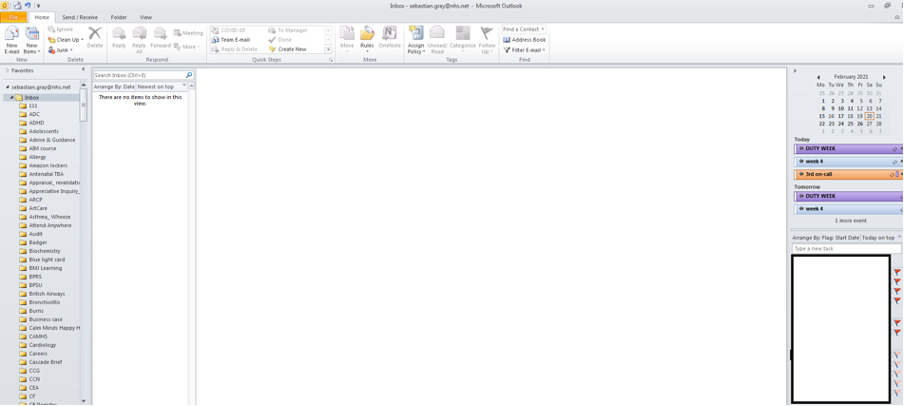904x406 pixels.
Task: Select the Create New quick step
Action: click(x=288, y=50)
